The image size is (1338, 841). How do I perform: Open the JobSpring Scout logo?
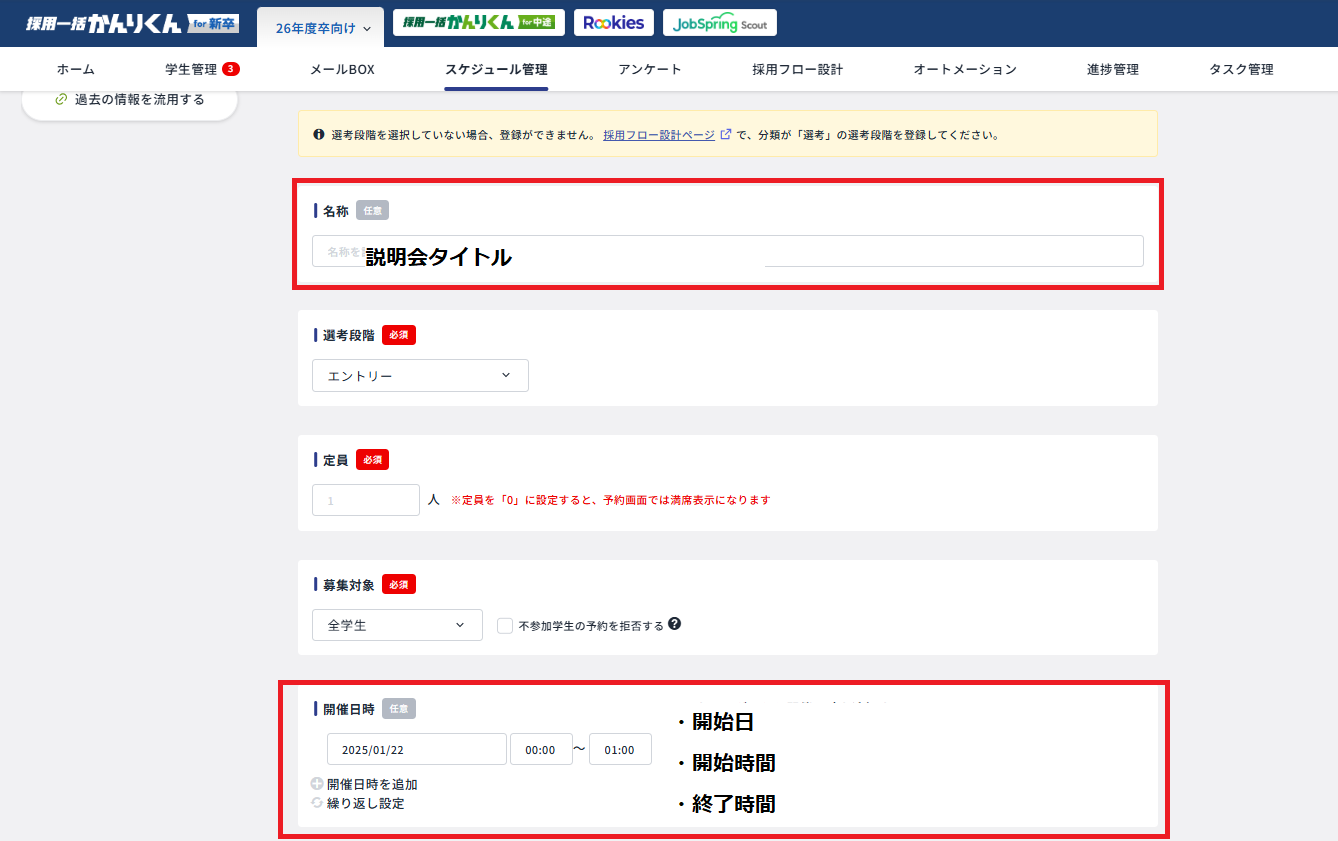pos(719,22)
